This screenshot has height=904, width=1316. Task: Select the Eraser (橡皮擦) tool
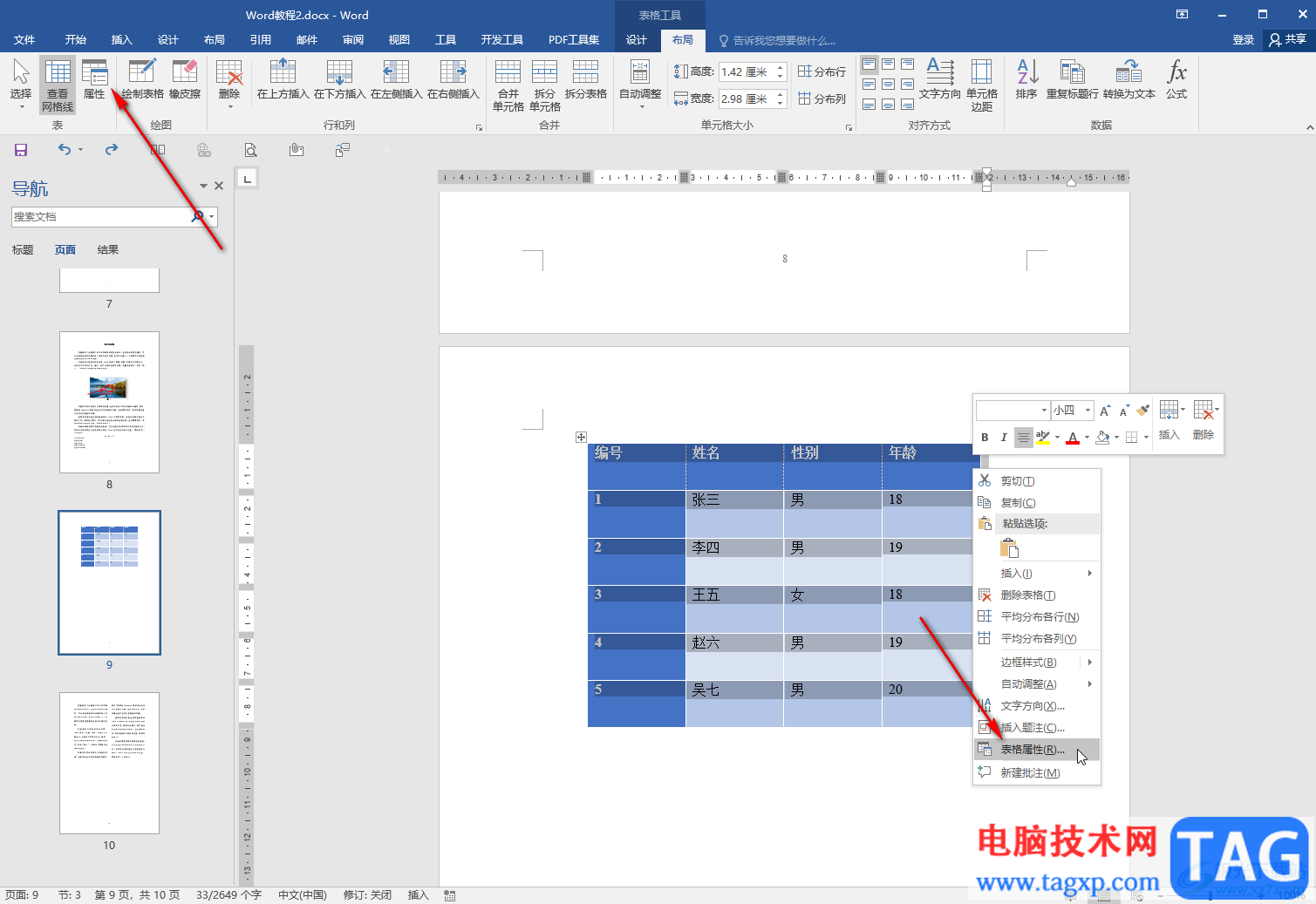click(x=185, y=79)
